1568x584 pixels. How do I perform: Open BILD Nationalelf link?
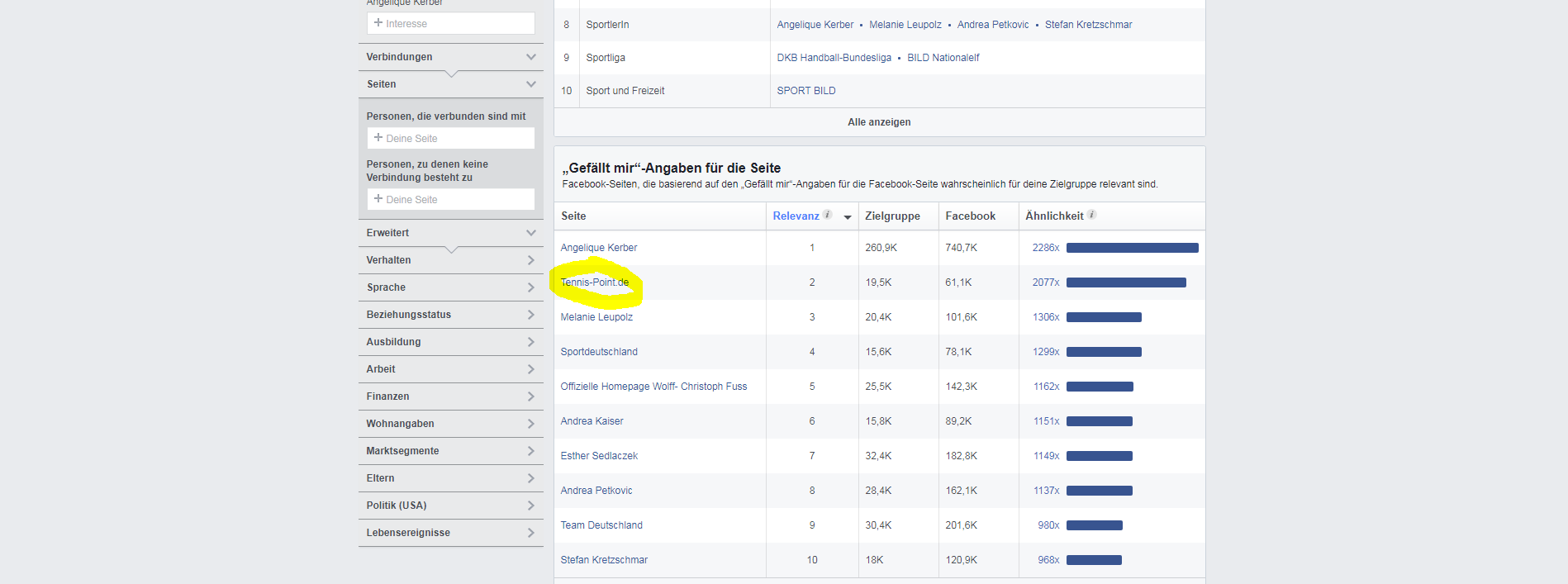tap(943, 58)
